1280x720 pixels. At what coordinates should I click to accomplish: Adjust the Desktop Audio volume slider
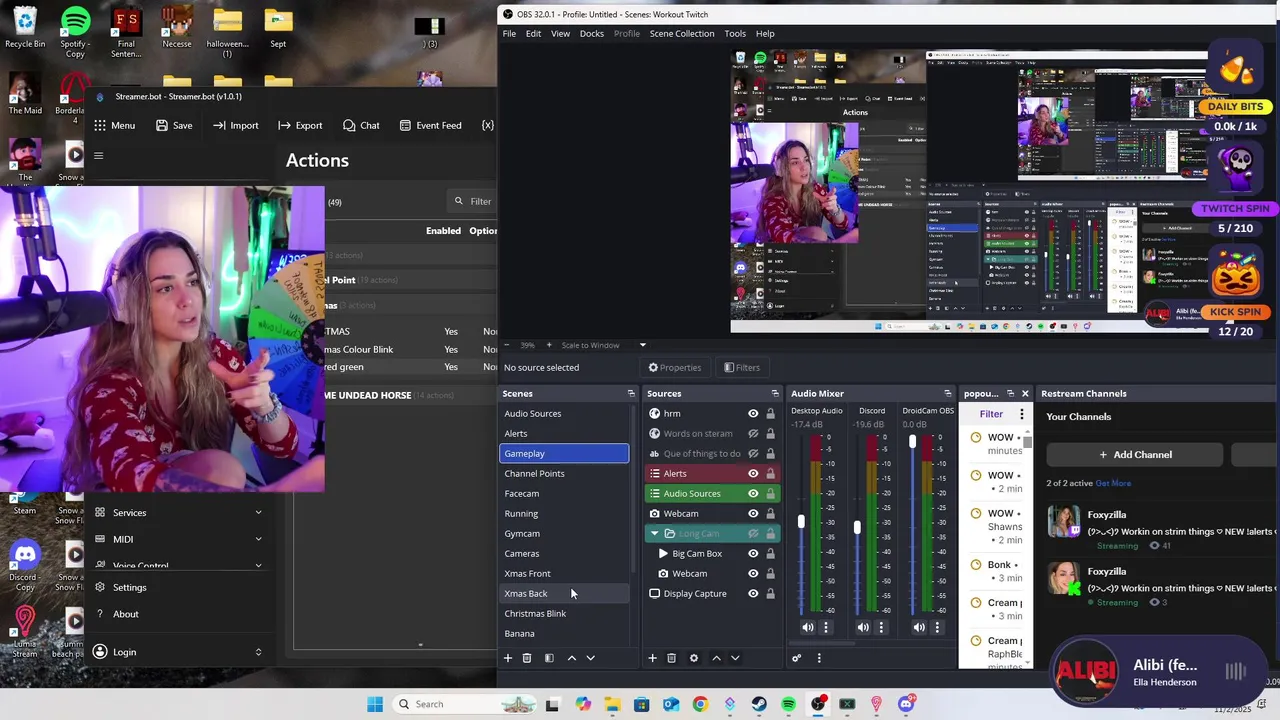pos(801,521)
